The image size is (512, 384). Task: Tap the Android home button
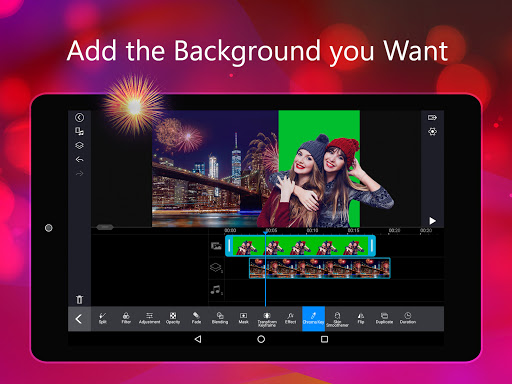coord(261,339)
